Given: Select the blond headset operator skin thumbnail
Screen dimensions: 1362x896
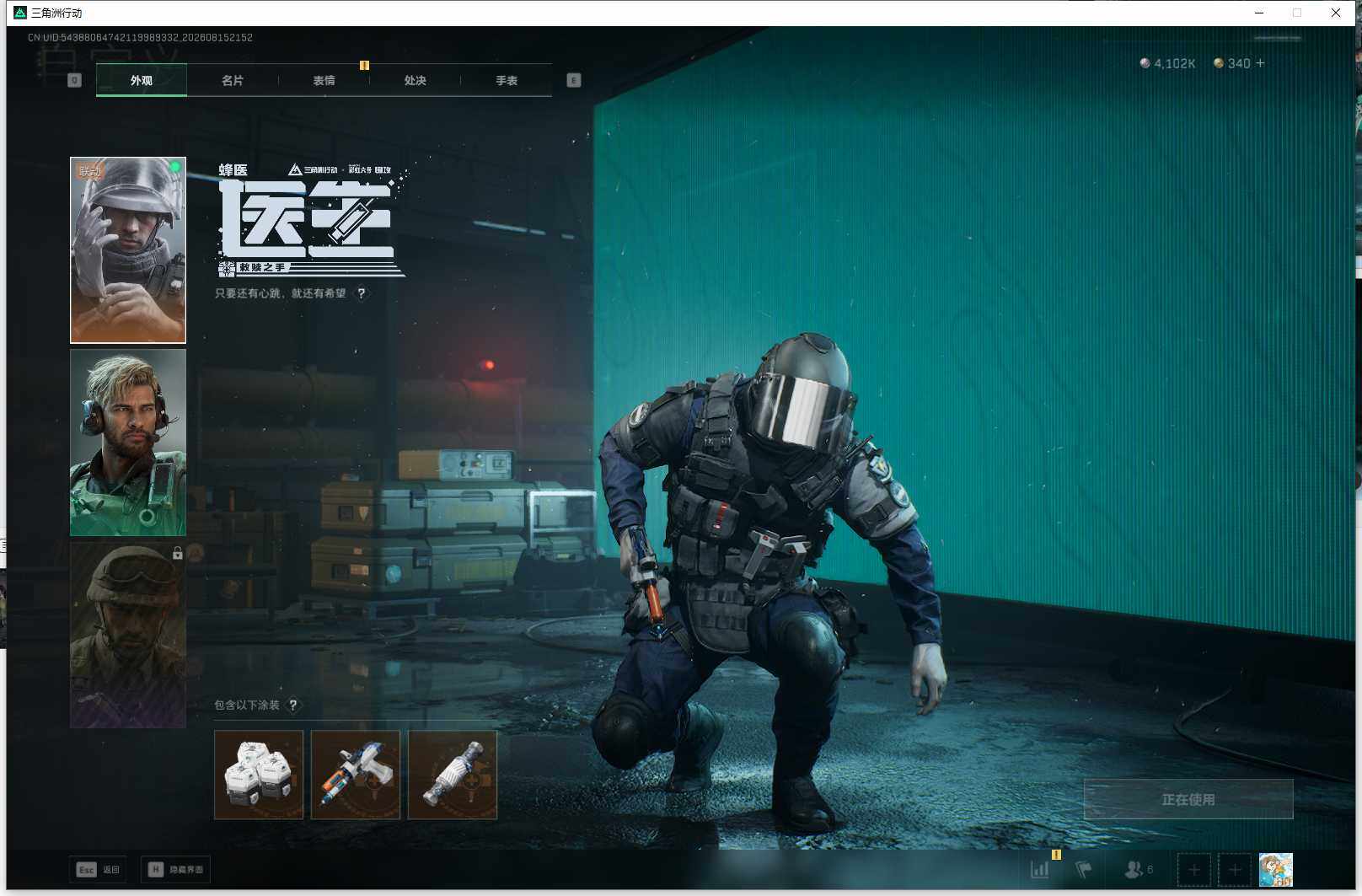Looking at the screenshot, I should click(x=128, y=443).
